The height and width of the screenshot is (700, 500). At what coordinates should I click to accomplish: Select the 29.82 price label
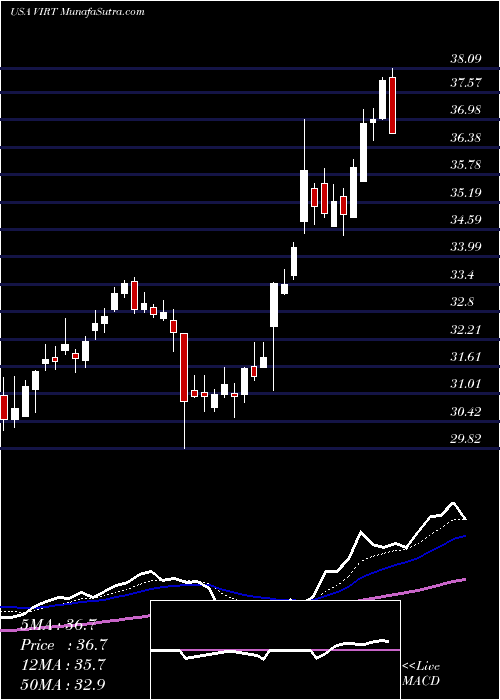click(465, 439)
